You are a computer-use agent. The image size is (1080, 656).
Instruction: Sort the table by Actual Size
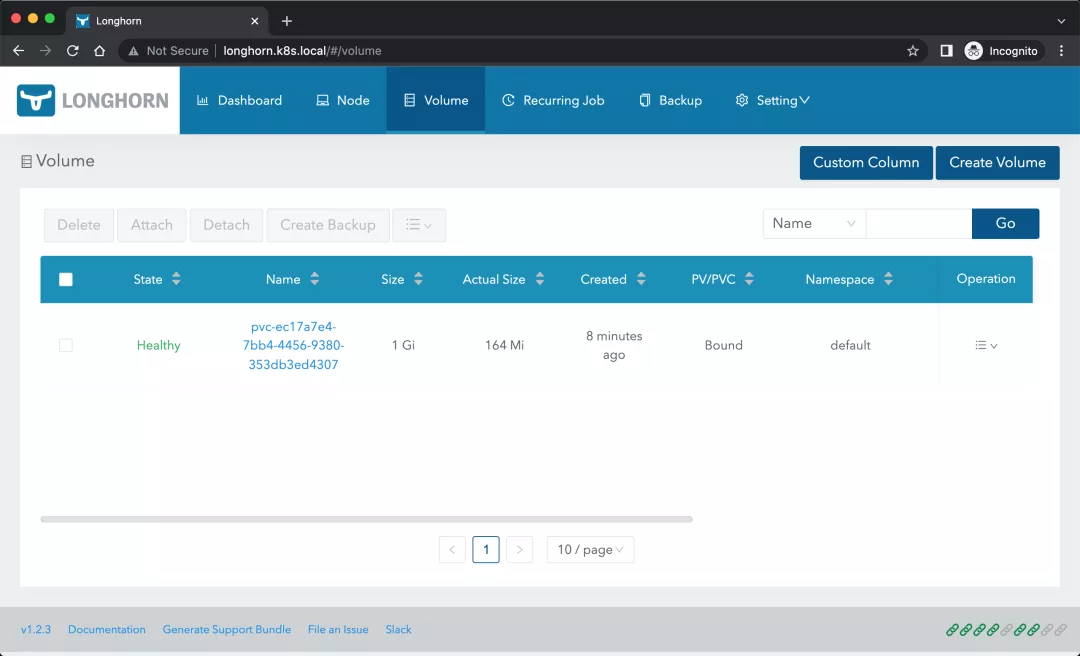click(540, 280)
